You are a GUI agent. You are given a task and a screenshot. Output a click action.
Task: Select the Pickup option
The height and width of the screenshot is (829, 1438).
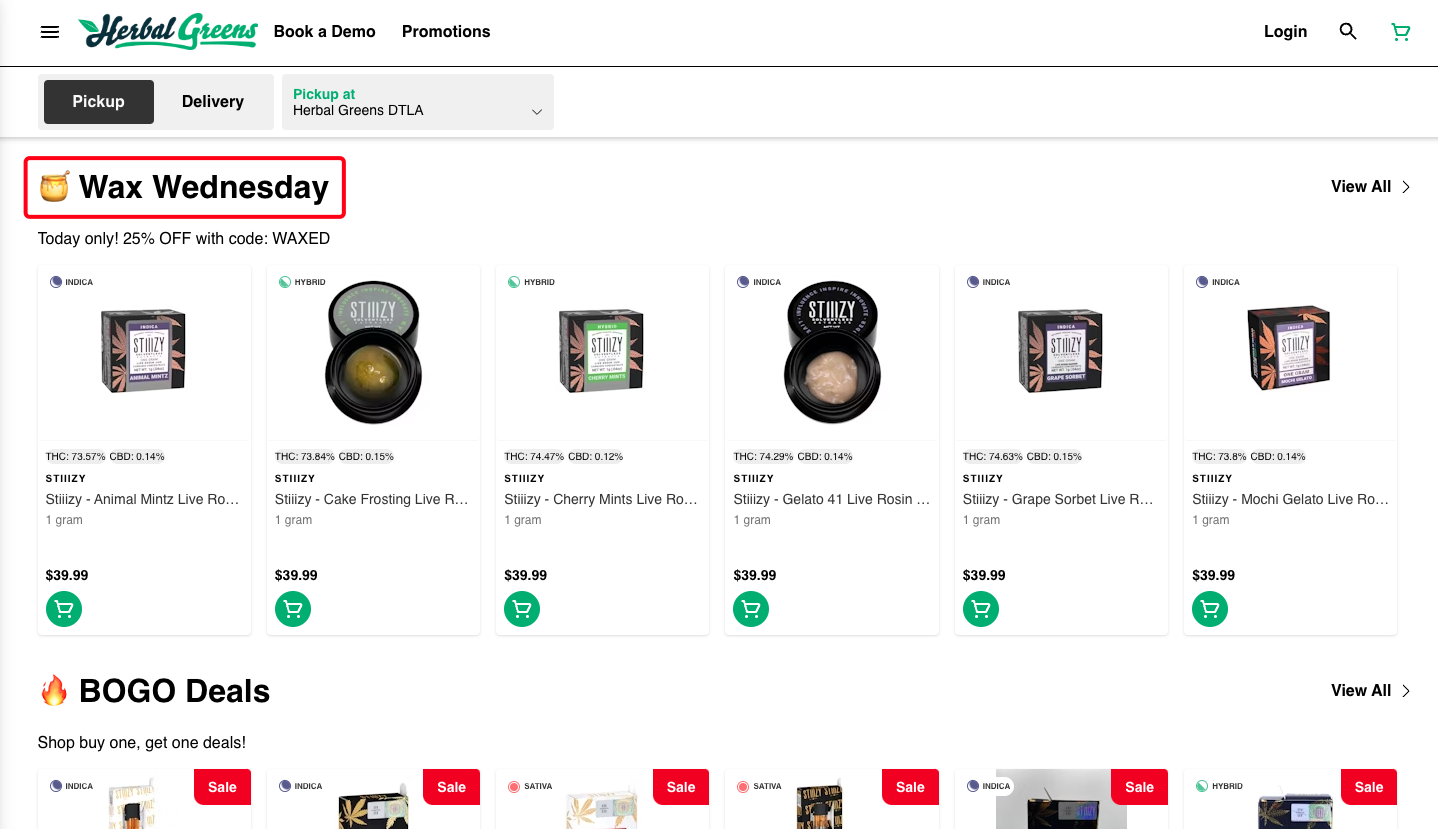click(x=98, y=102)
